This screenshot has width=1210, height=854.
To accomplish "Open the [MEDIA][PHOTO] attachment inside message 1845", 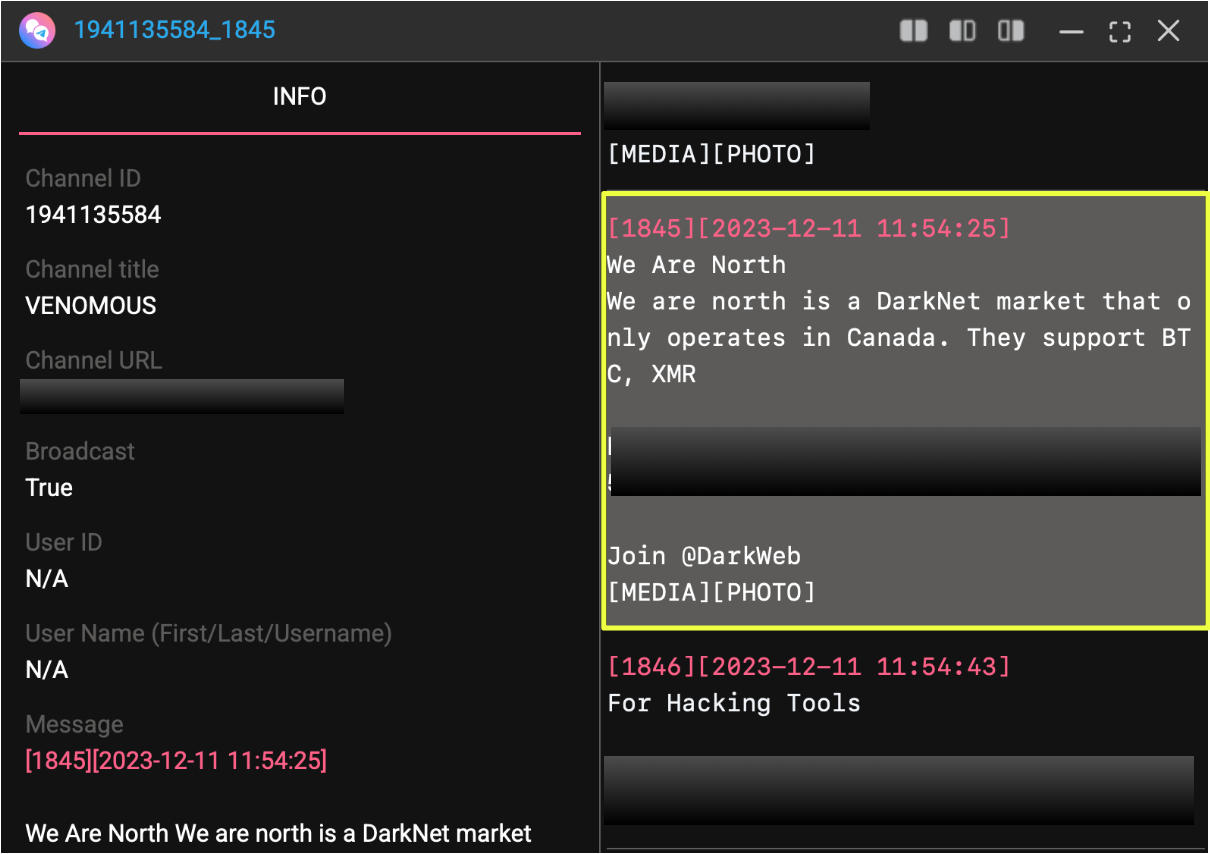I will [x=711, y=592].
